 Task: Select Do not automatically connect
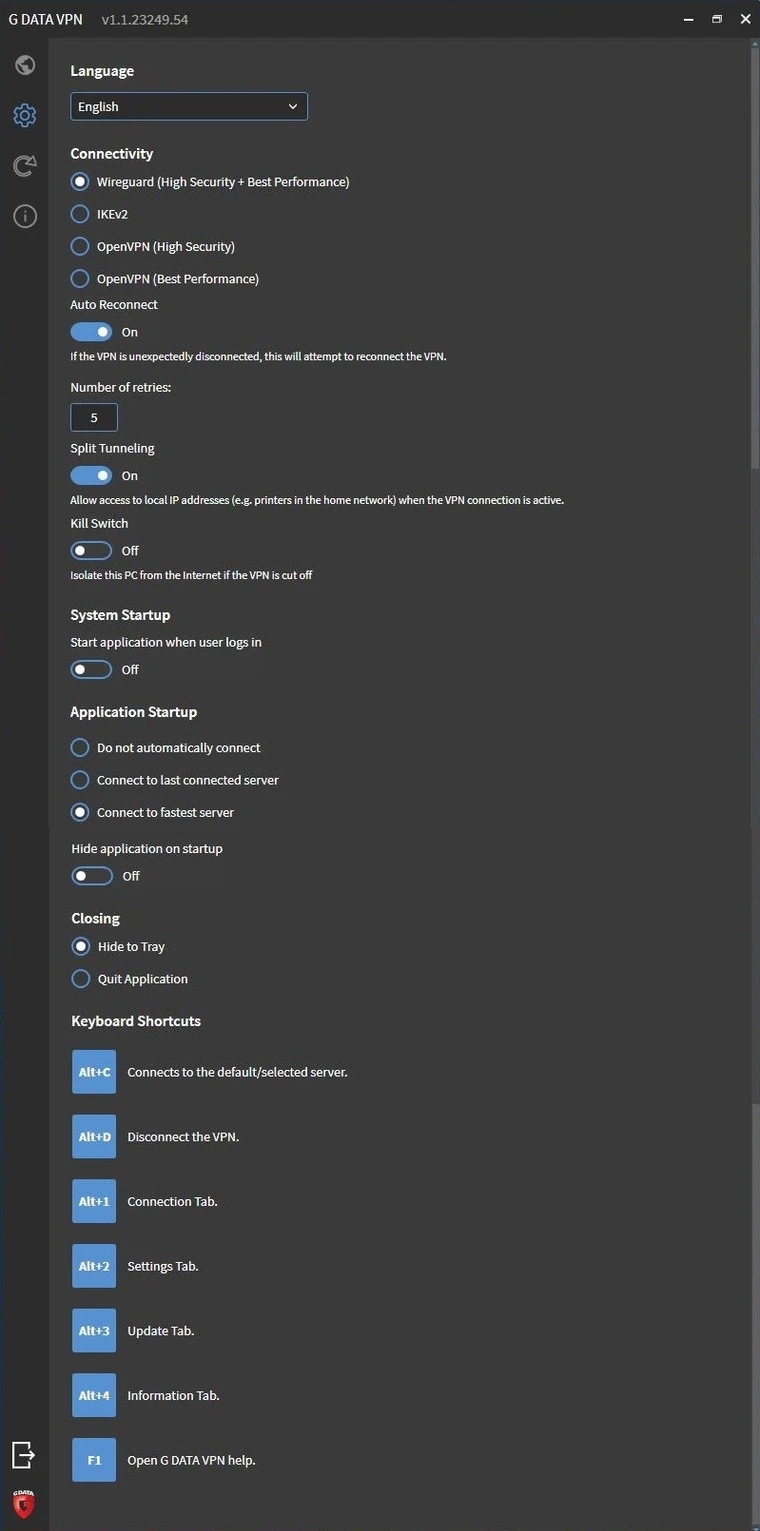pos(80,748)
